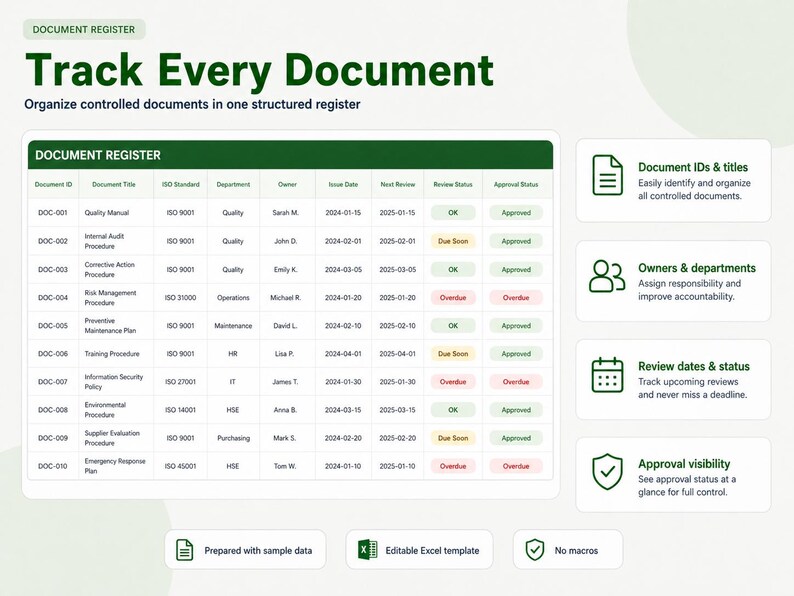Screen dimensions: 794x596
Task: Click owner Michael R.
Action: (x=286, y=298)
